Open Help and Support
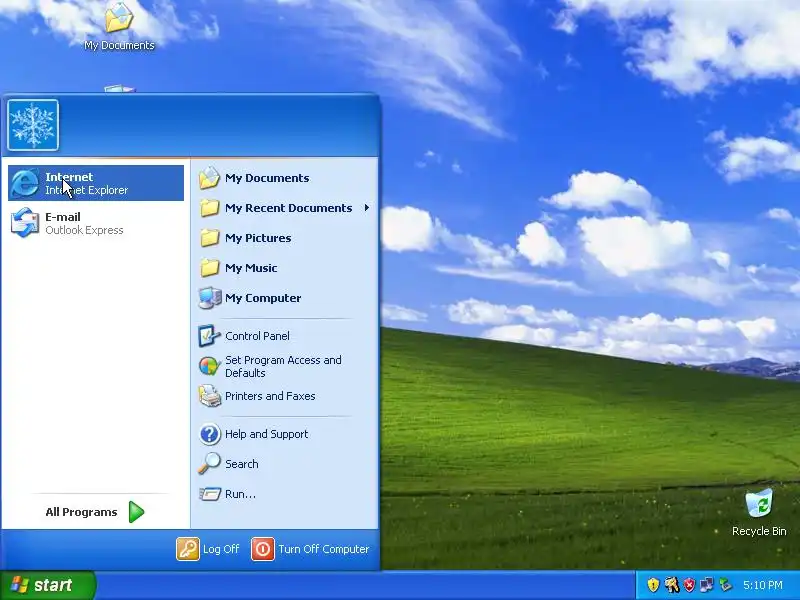 pos(285,434)
